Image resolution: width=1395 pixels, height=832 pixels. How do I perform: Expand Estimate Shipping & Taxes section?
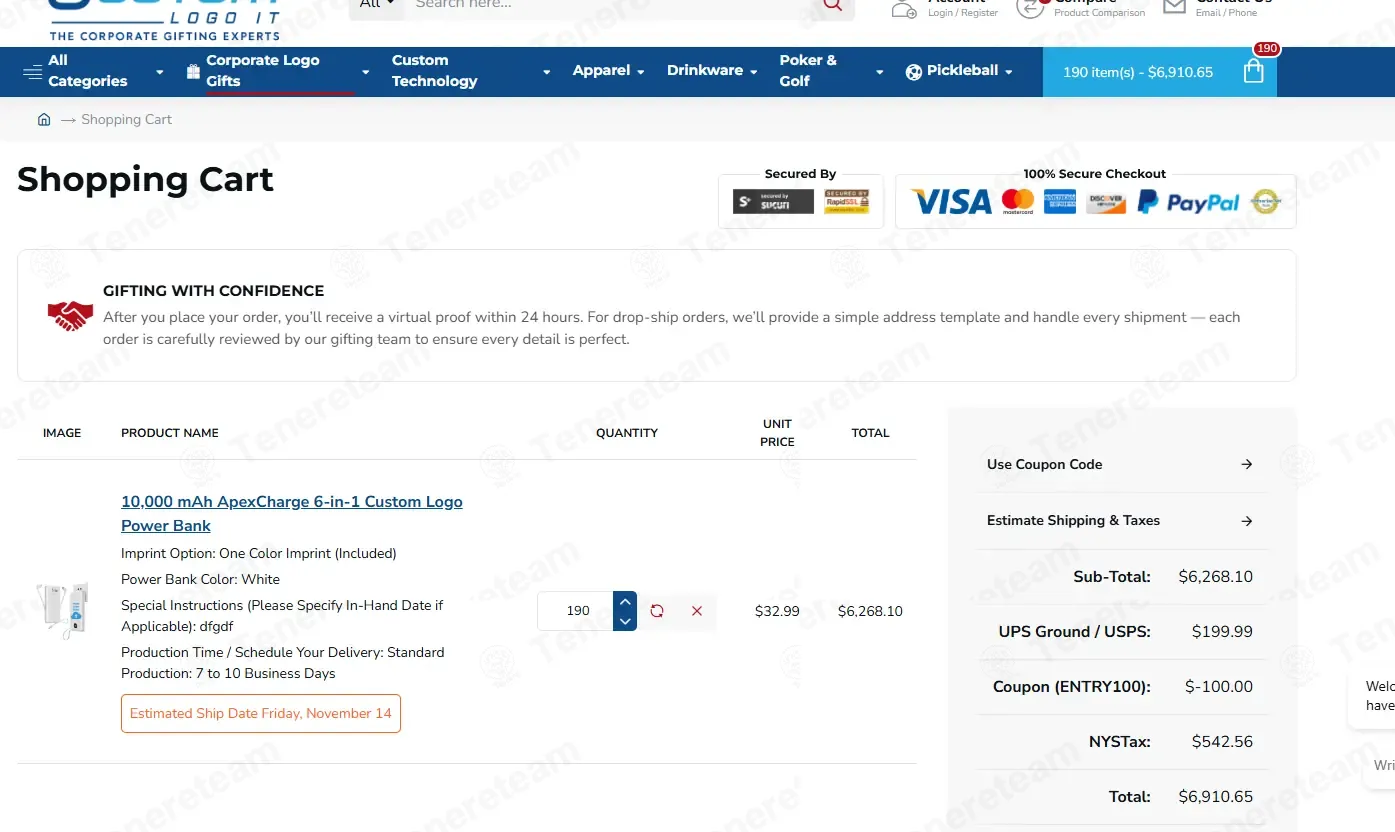click(1121, 520)
